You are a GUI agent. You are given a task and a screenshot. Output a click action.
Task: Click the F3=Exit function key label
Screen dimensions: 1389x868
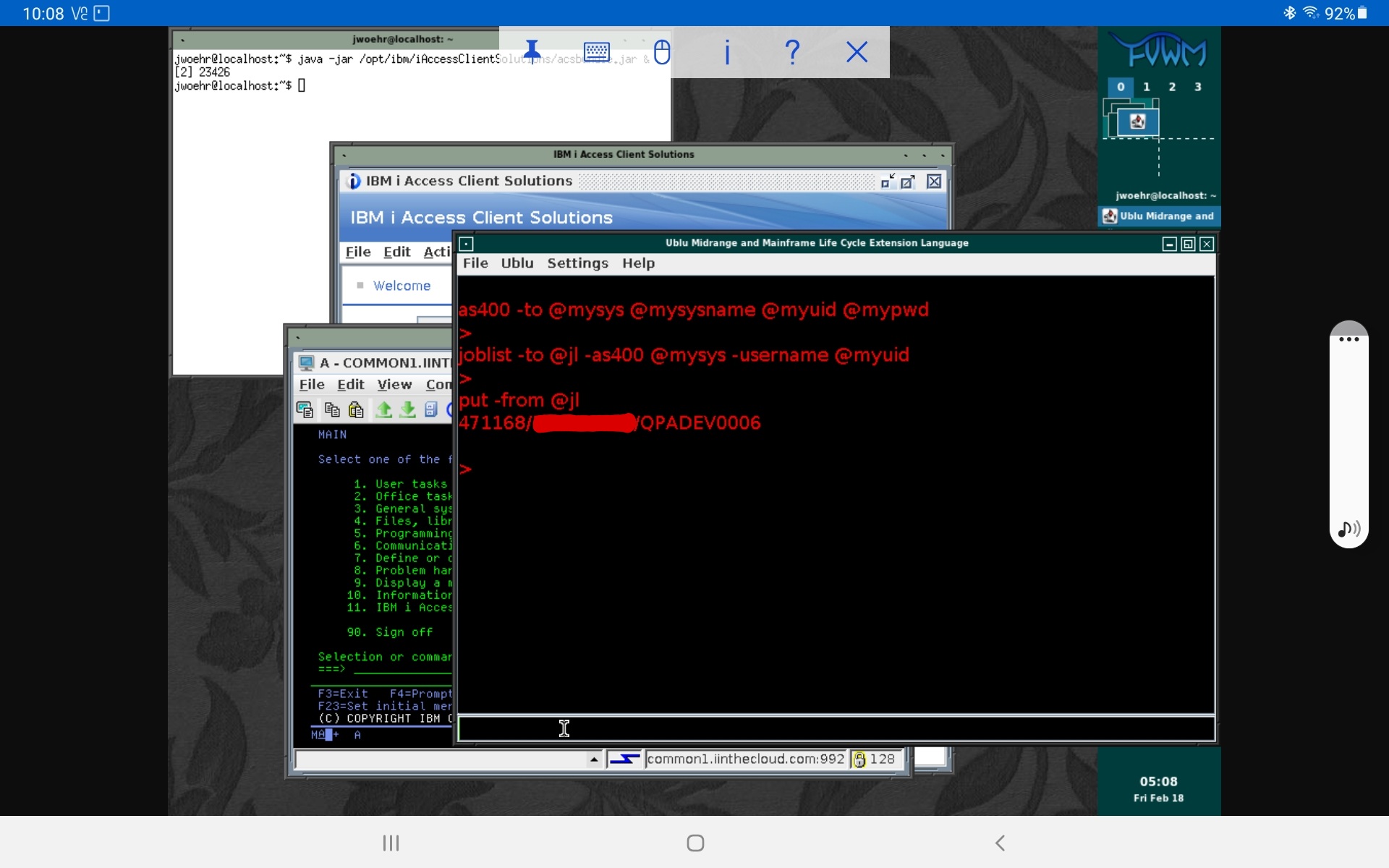pos(343,694)
